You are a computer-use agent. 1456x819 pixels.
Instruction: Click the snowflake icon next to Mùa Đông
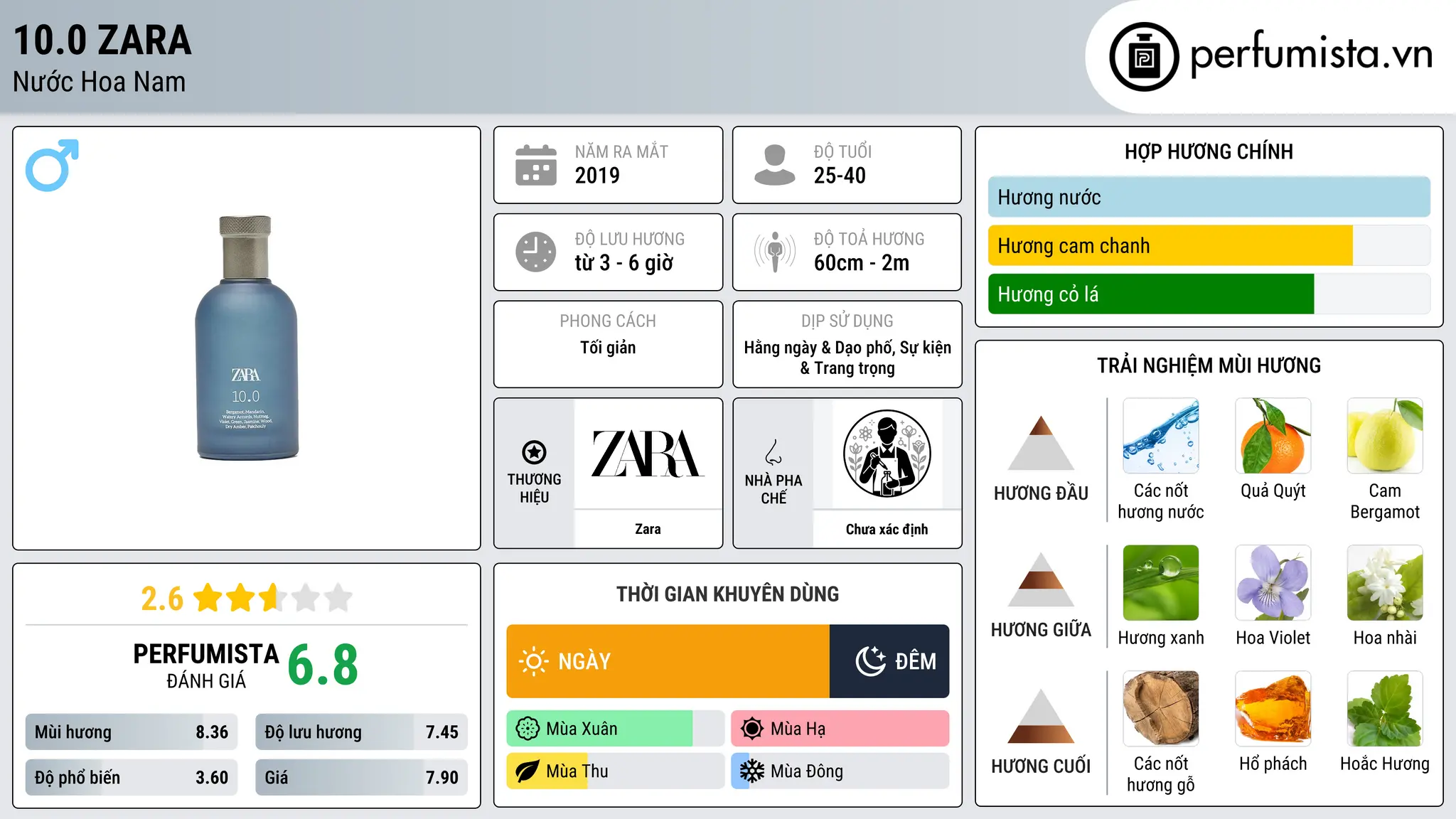(752, 771)
